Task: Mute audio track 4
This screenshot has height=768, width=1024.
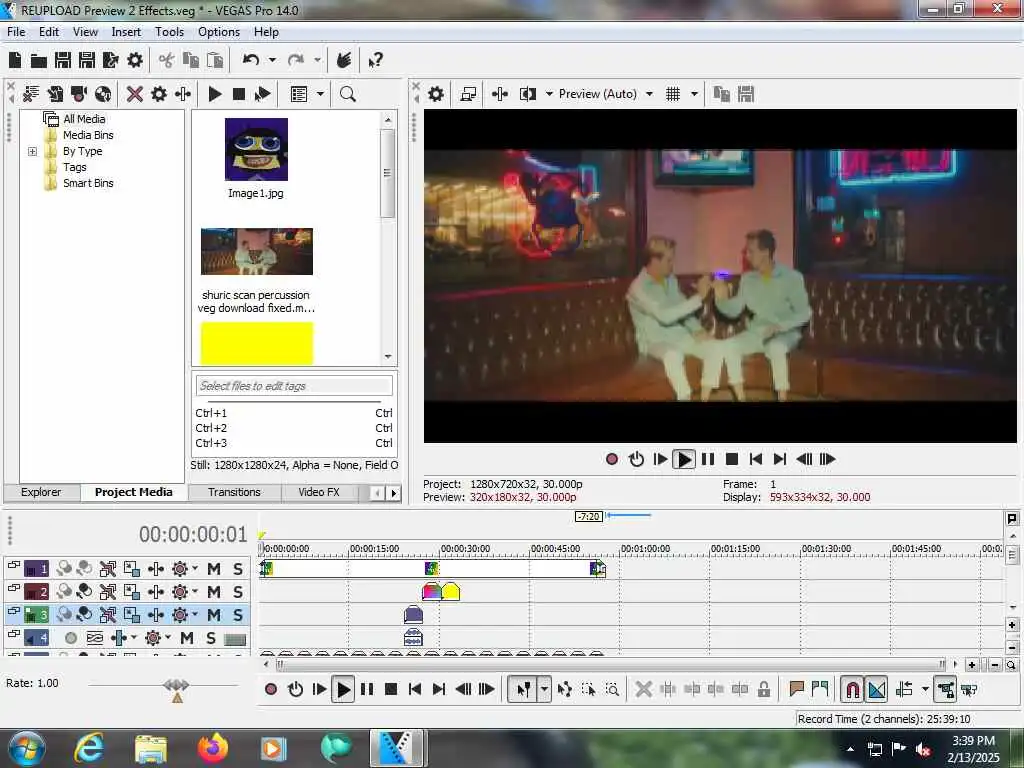Action: pos(187,637)
